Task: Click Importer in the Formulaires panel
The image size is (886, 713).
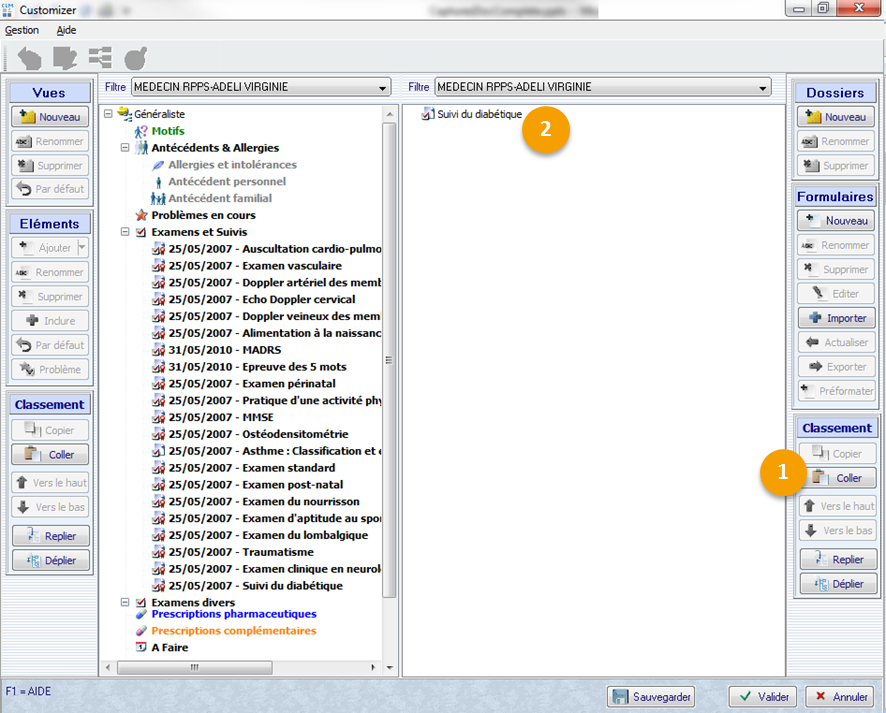Action: point(837,318)
